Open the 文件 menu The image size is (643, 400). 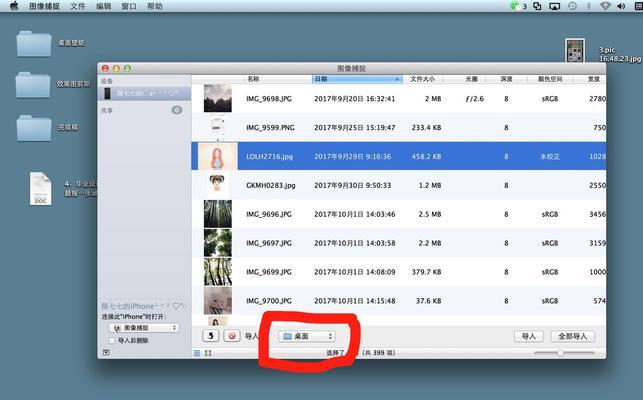(78, 6)
